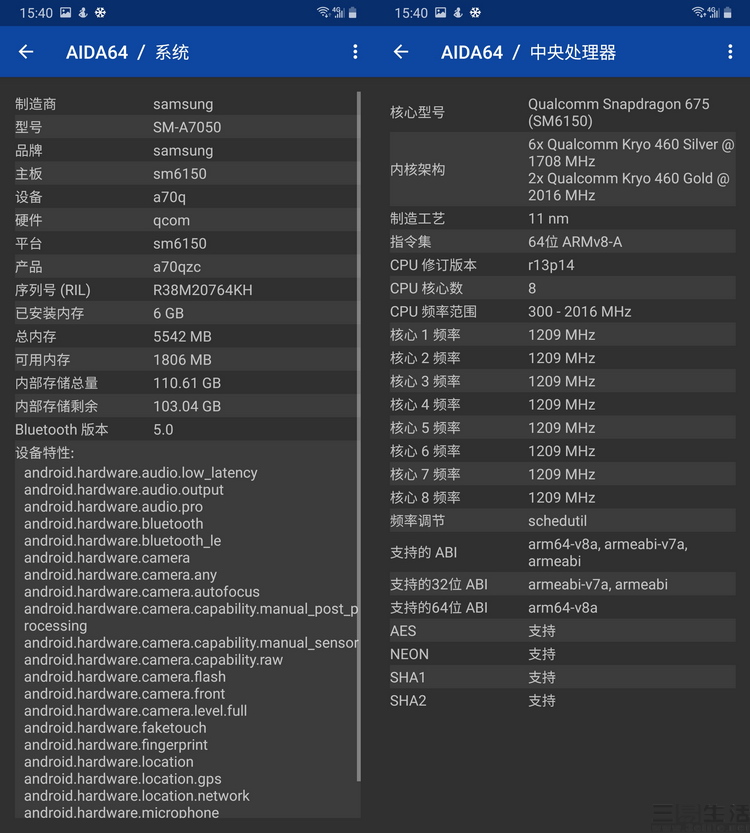Select the 产品 a70qzc row

pyautogui.click(x=186, y=267)
